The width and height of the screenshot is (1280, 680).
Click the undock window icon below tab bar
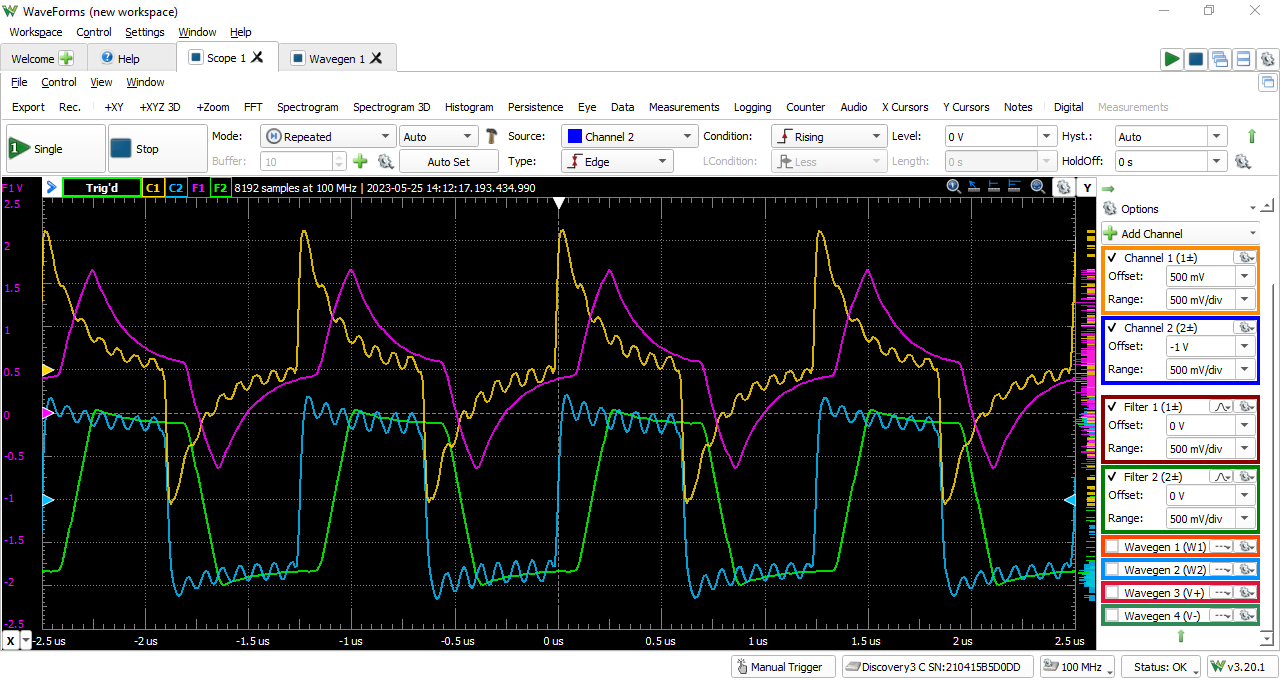(1268, 83)
